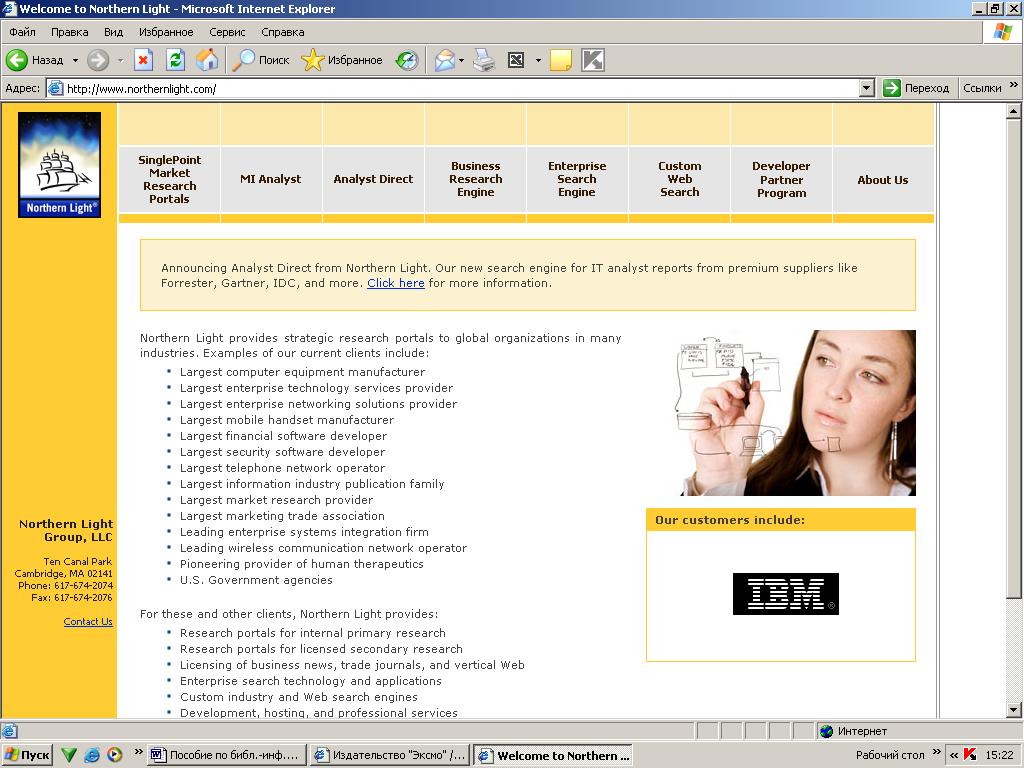Image resolution: width=1024 pixels, height=768 pixels.
Task: Open the Mail button dropdown arrow
Action: coord(461,60)
